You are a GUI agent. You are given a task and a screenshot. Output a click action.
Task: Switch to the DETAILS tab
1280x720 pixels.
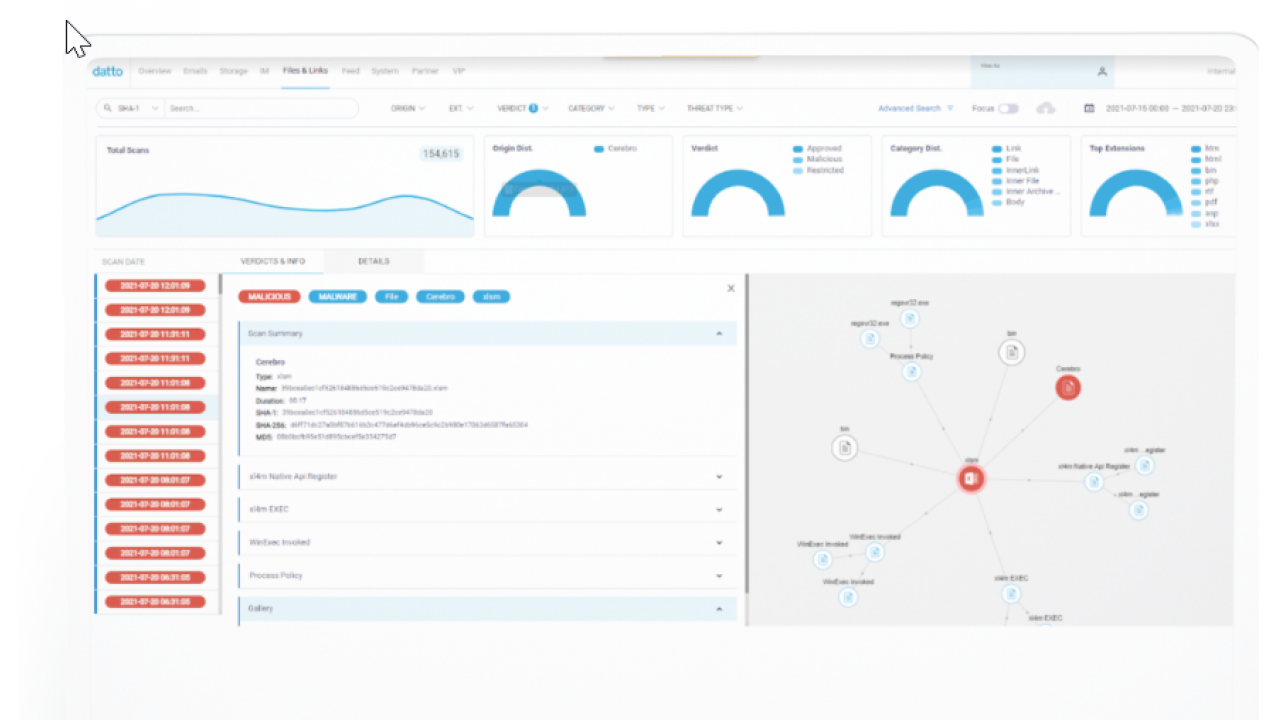click(x=373, y=262)
